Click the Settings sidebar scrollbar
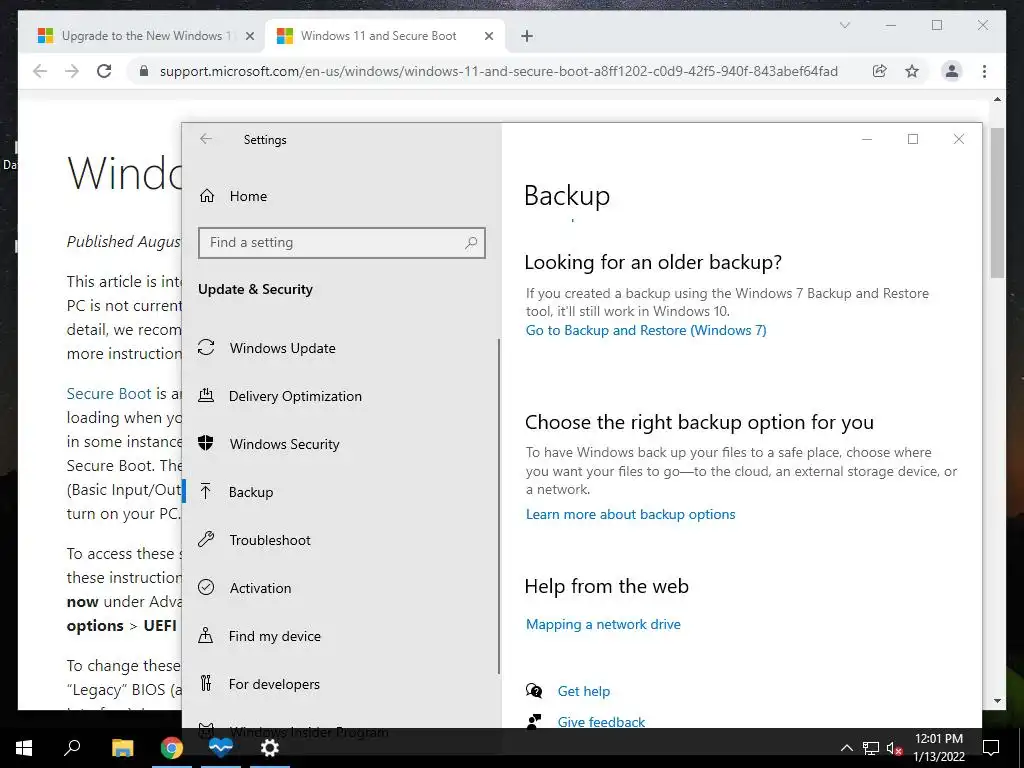The height and width of the screenshot is (768, 1024). pyautogui.click(x=499, y=506)
